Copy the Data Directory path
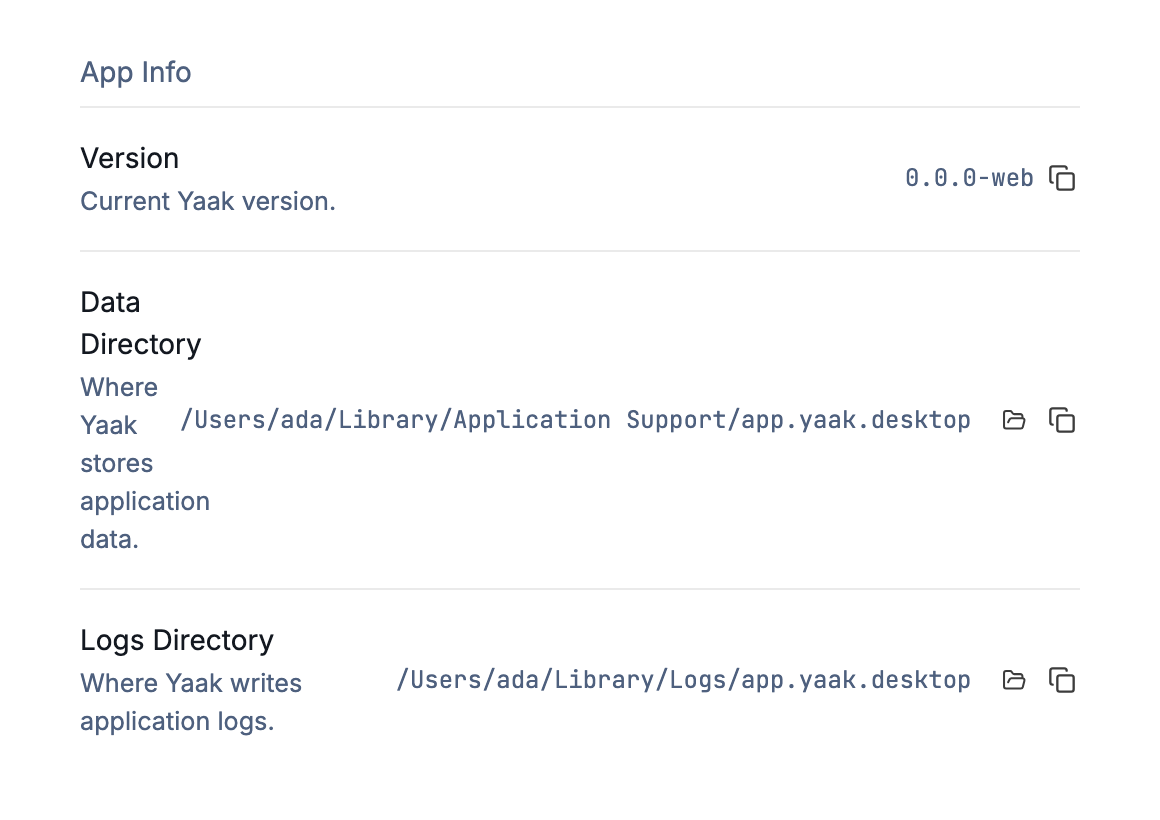Image resolution: width=1160 pixels, height=820 pixels. pyautogui.click(x=1062, y=420)
